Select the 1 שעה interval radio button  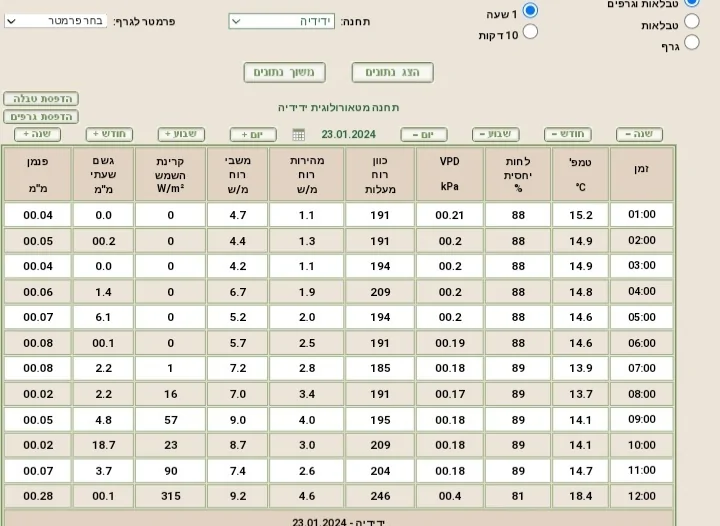click(530, 11)
